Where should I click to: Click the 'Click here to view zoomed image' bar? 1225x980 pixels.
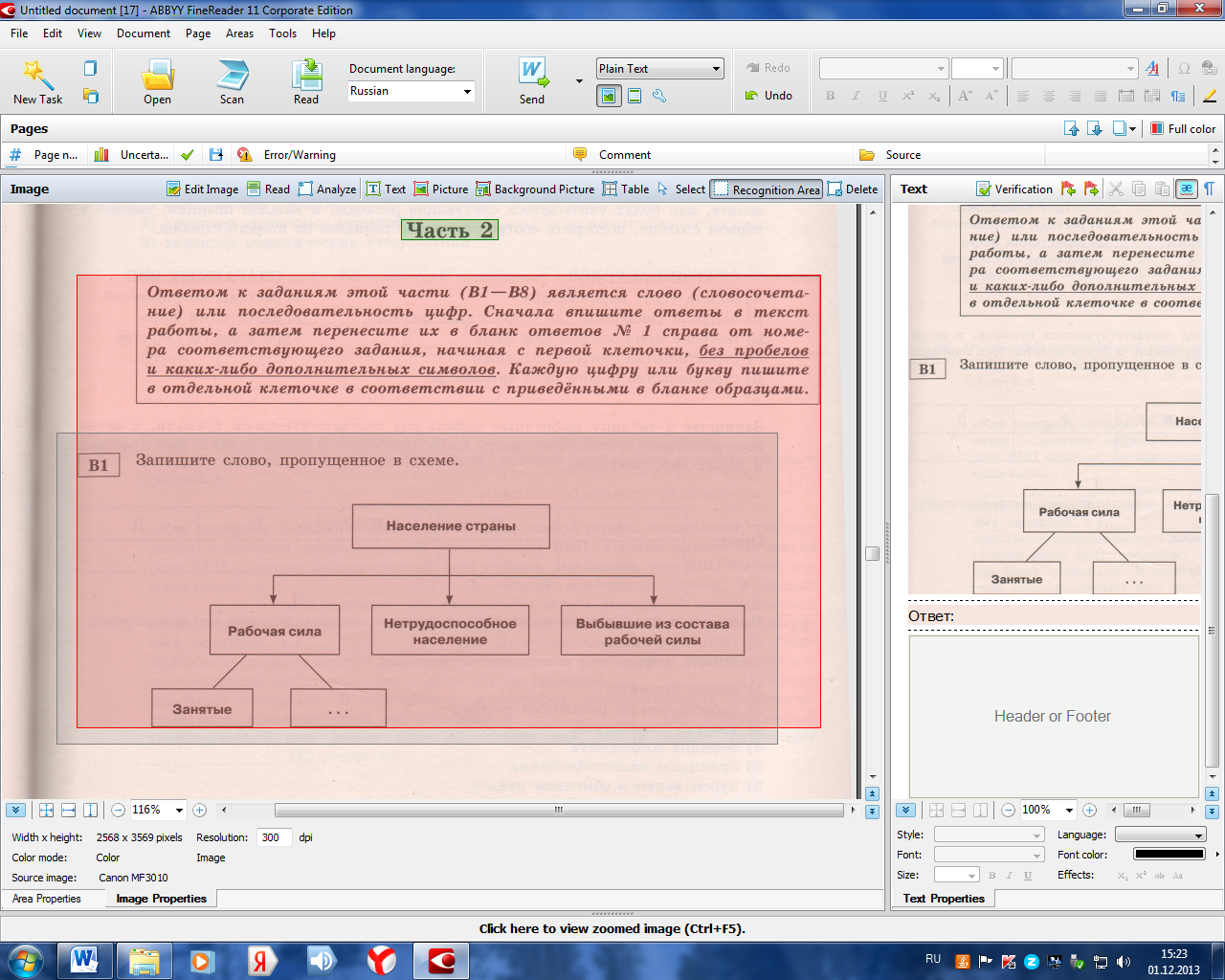pyautogui.click(x=612, y=928)
